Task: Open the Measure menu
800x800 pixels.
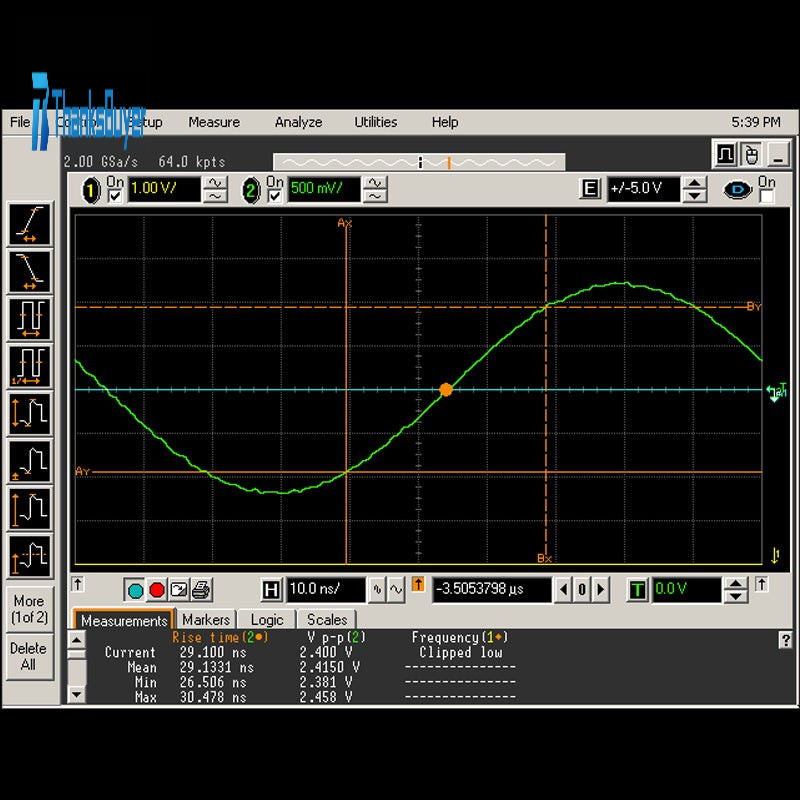Action: [x=214, y=122]
